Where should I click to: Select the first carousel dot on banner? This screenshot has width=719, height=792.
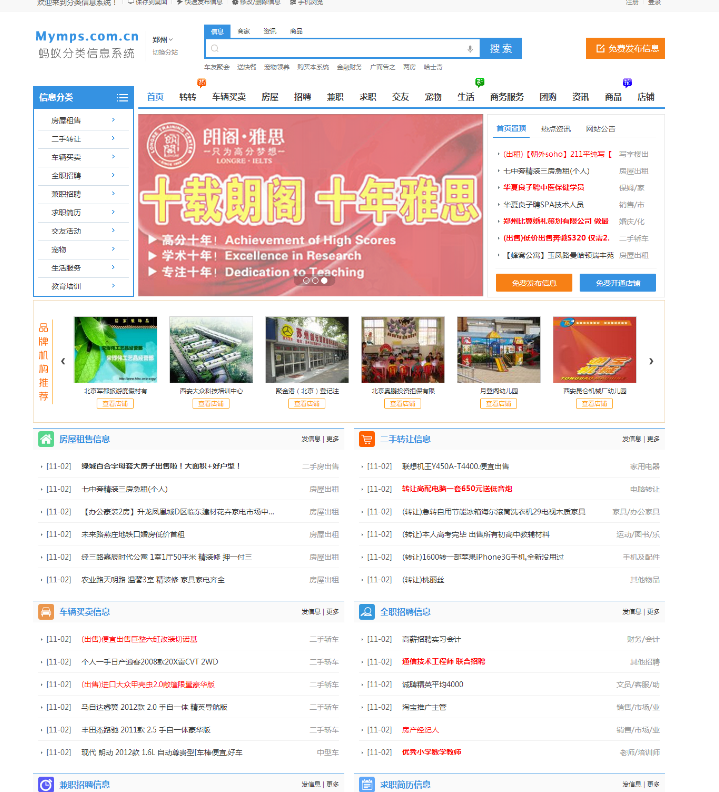[306, 281]
